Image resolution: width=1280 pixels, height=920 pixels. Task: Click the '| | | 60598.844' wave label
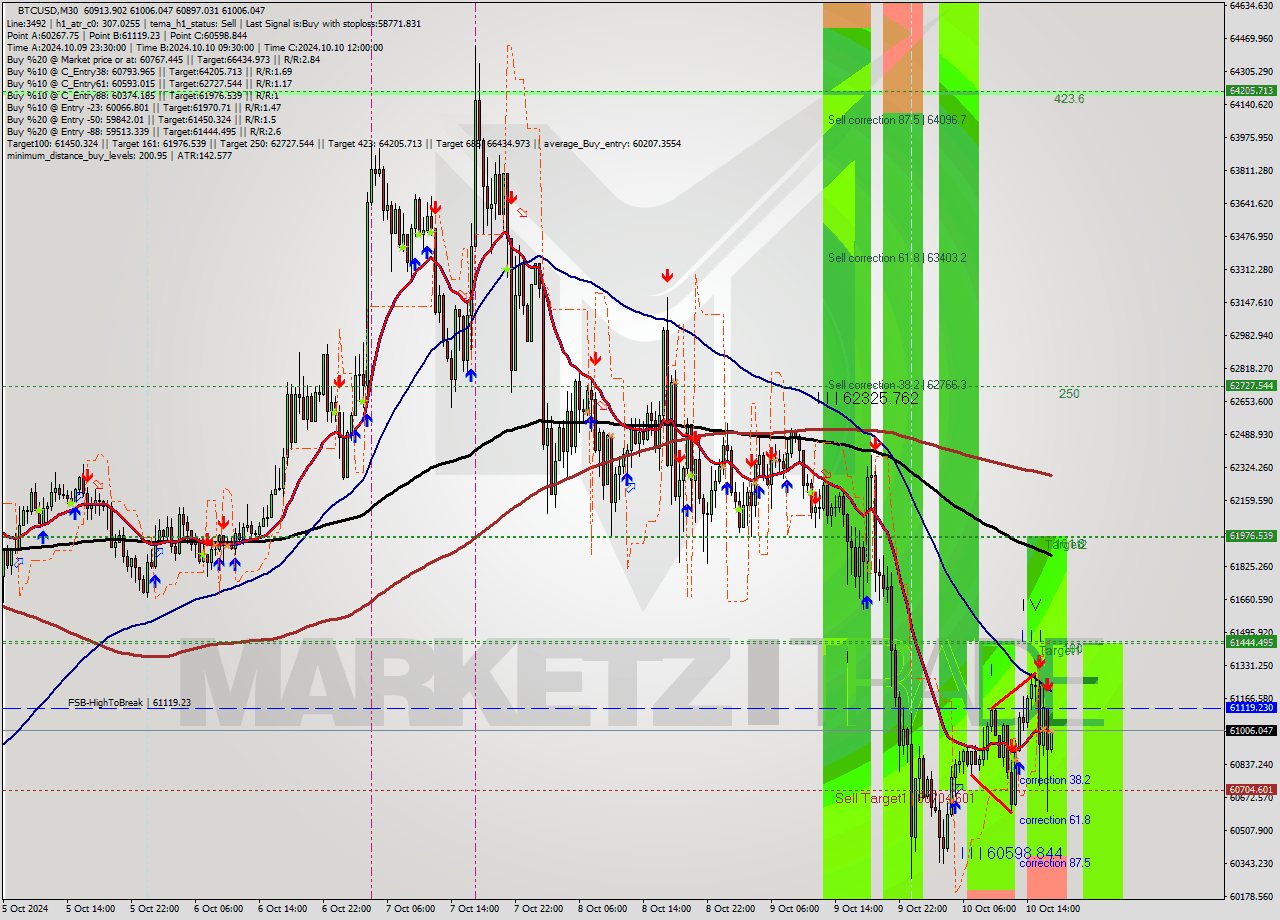coord(1011,853)
